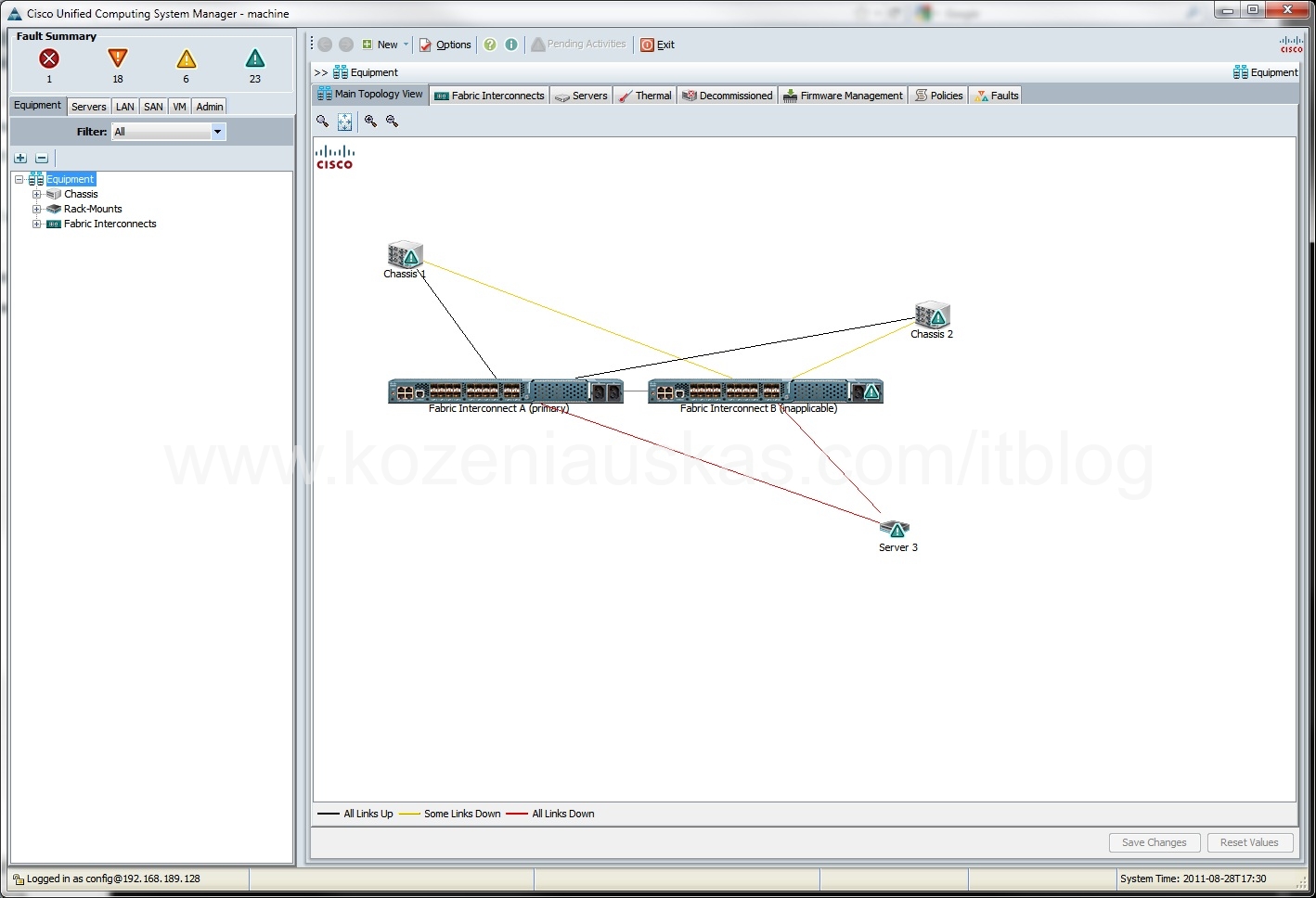Open the Firmware Management tab
Screen dimensions: 1316x898
843,96
